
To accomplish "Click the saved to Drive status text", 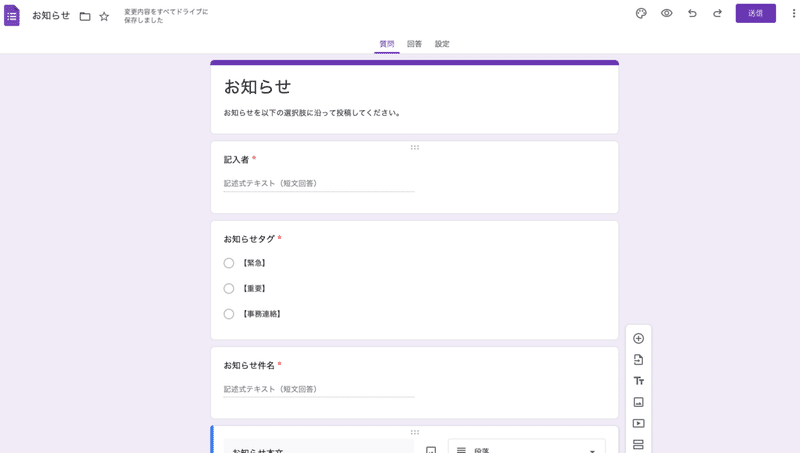I will tap(166, 16).
